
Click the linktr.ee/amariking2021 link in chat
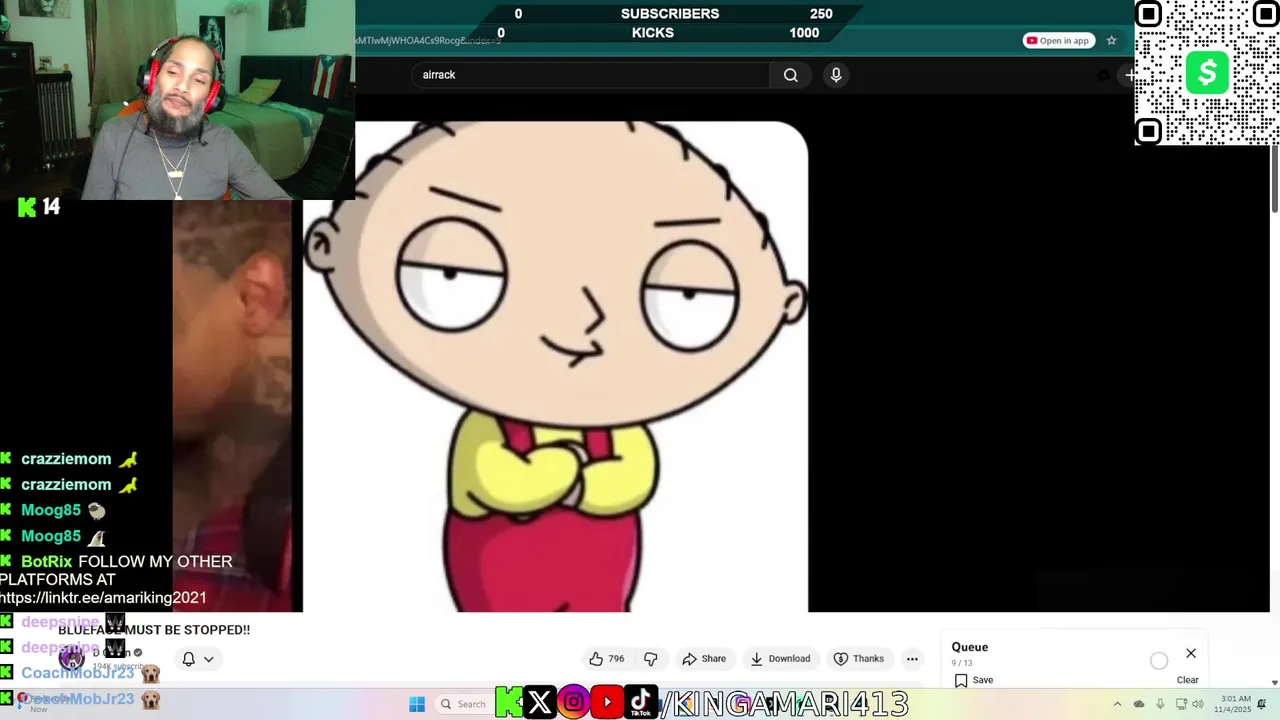point(103,598)
